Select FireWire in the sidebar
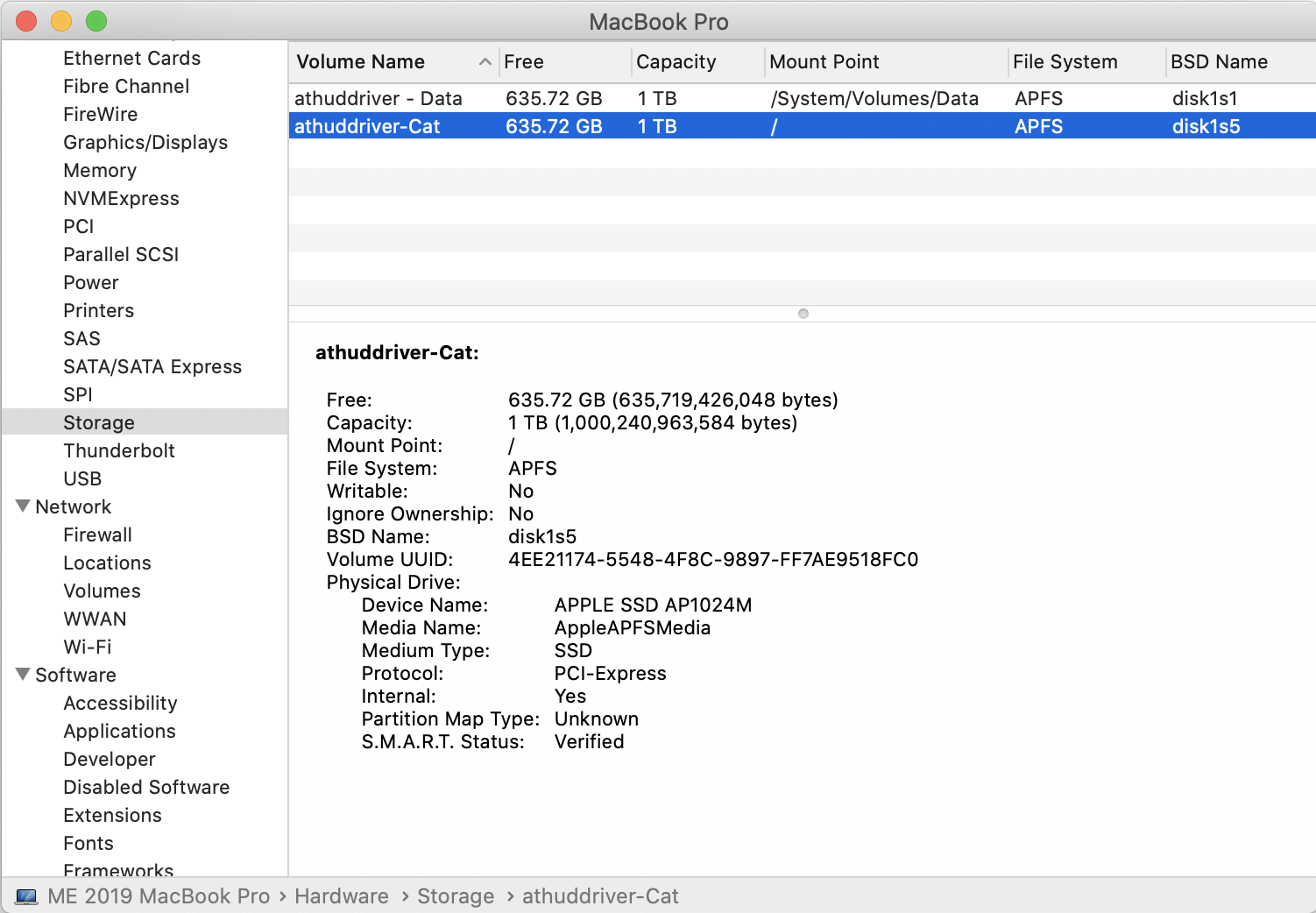1316x913 pixels. (x=100, y=114)
